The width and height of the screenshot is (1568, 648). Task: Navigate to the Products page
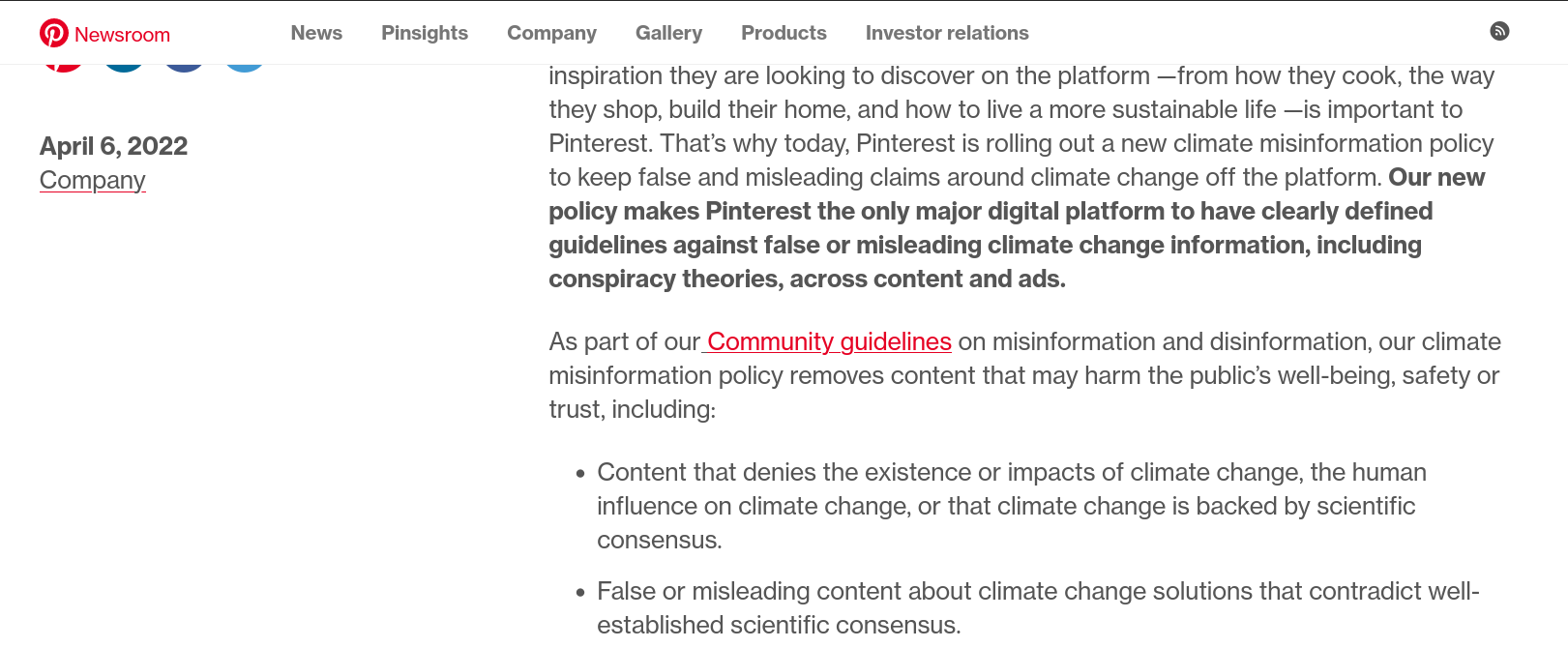click(784, 33)
